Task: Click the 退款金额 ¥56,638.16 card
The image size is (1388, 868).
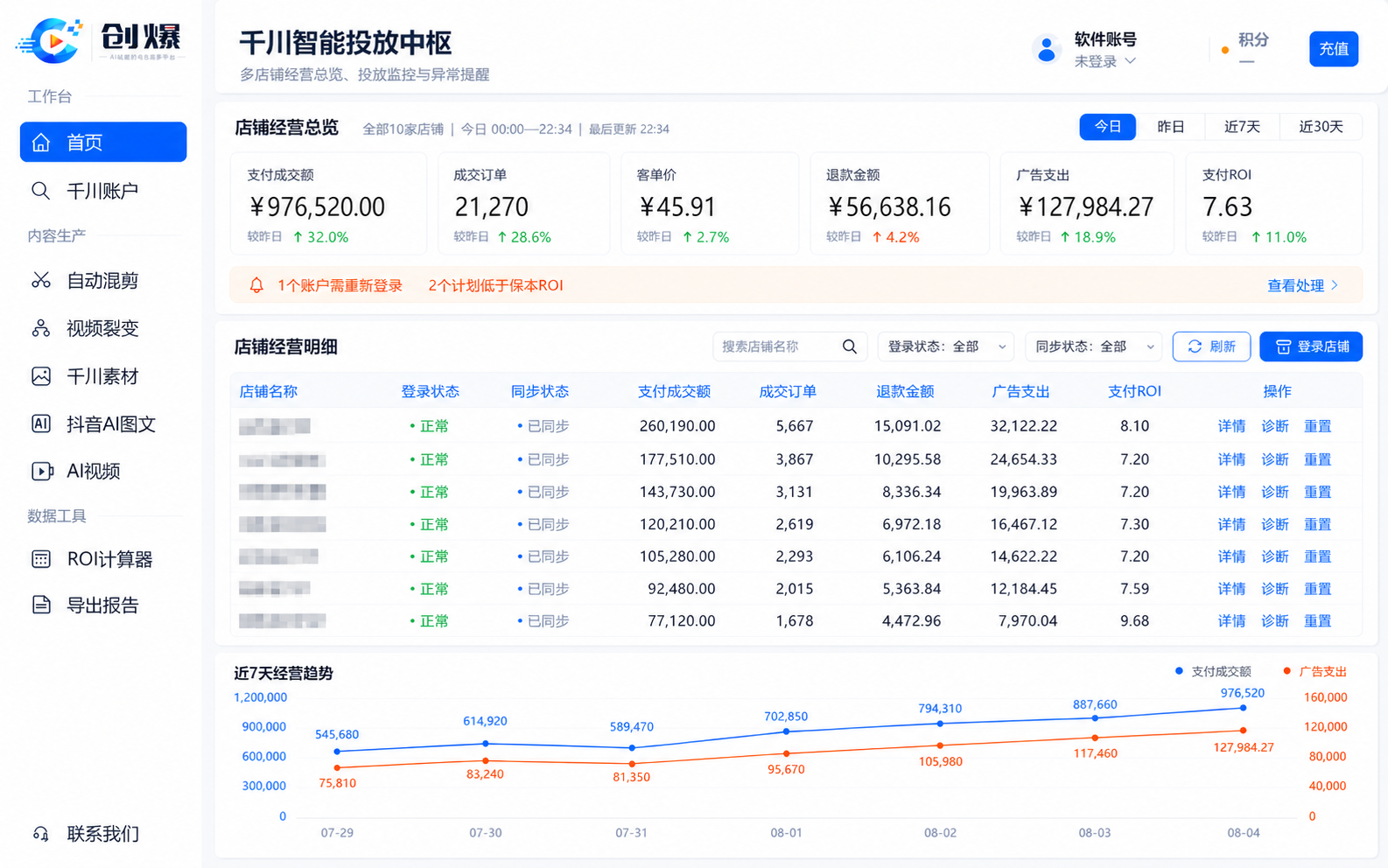Action: pos(900,204)
